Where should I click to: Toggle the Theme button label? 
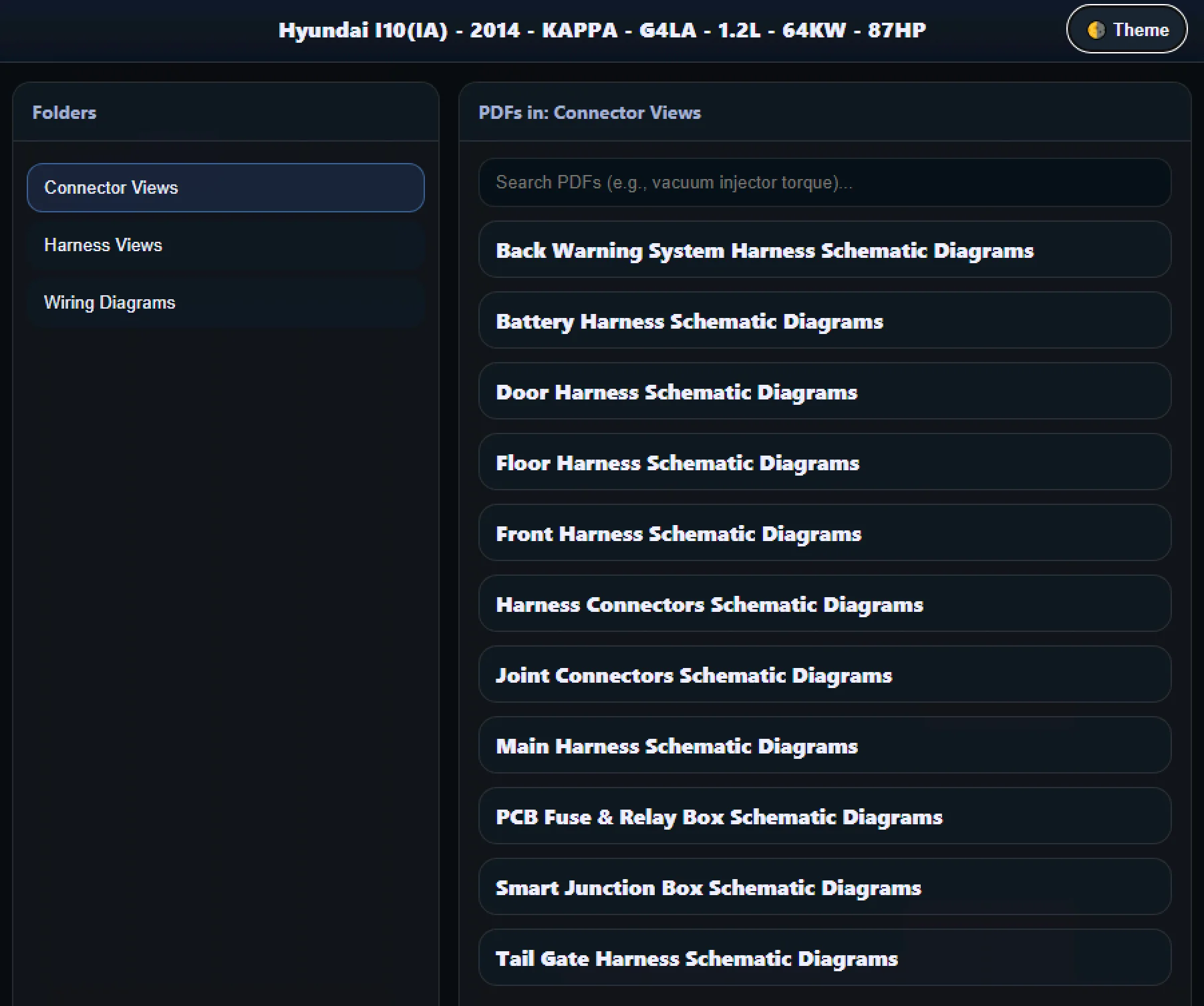(1141, 30)
